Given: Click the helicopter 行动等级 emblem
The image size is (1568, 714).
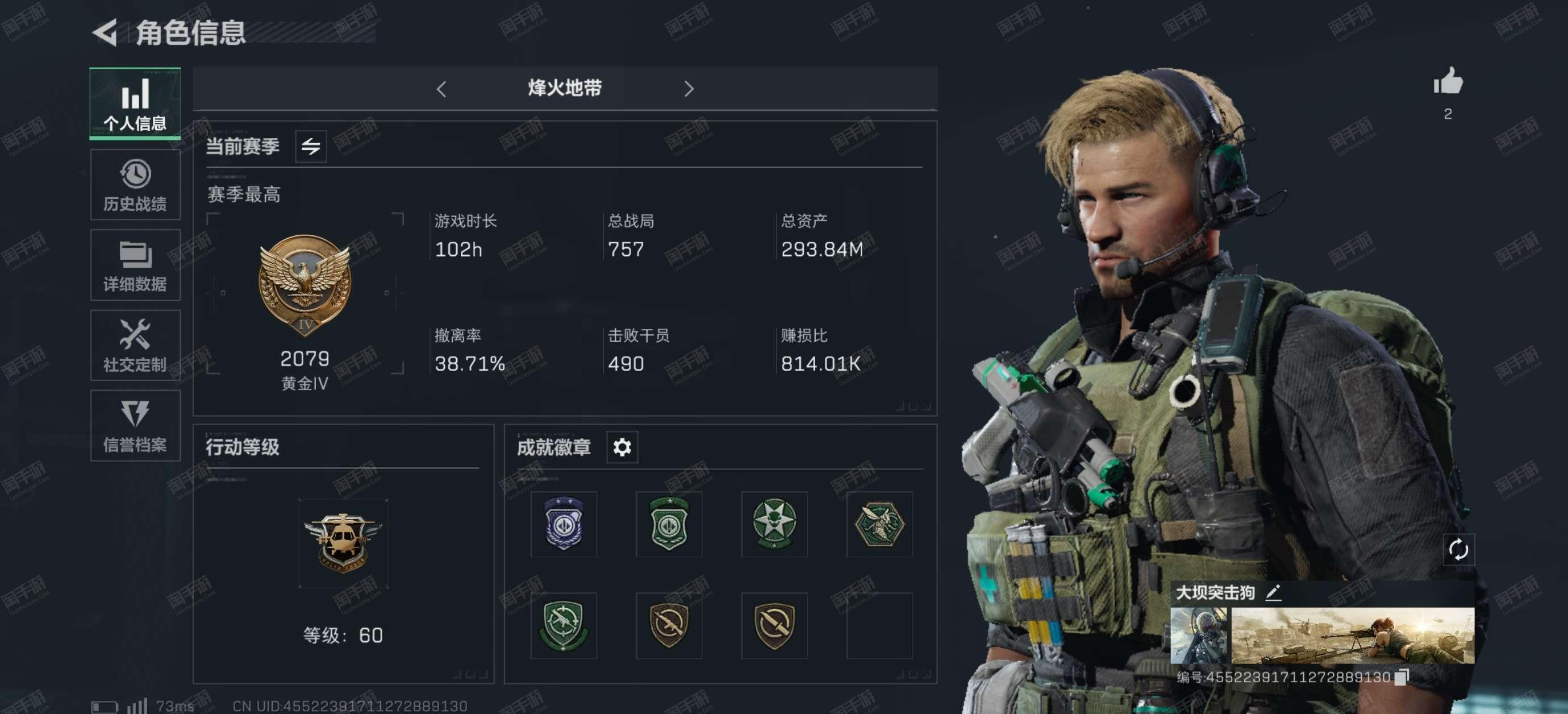Looking at the screenshot, I should coord(343,543).
